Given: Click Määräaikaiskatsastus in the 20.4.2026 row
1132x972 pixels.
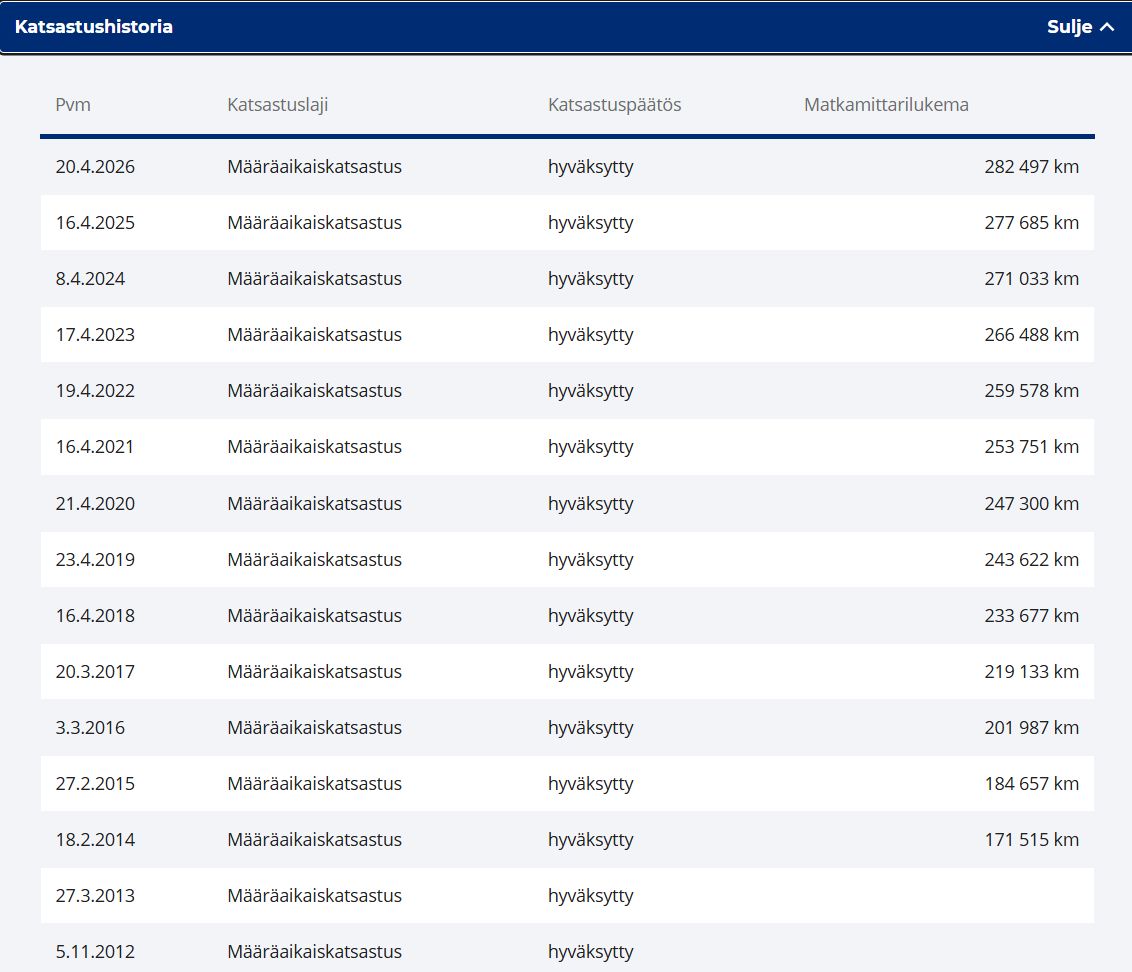Looking at the screenshot, I should click(315, 167).
